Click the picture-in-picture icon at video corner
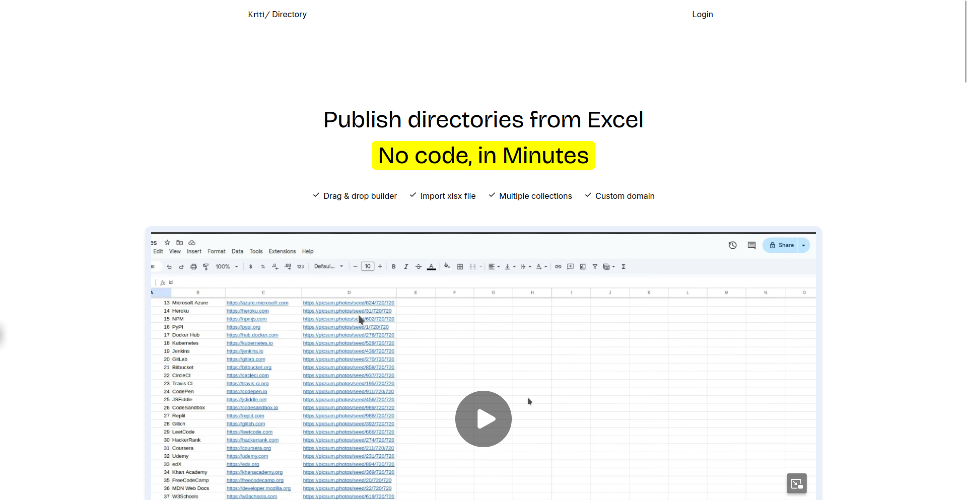Image resolution: width=967 pixels, height=500 pixels. [x=797, y=483]
